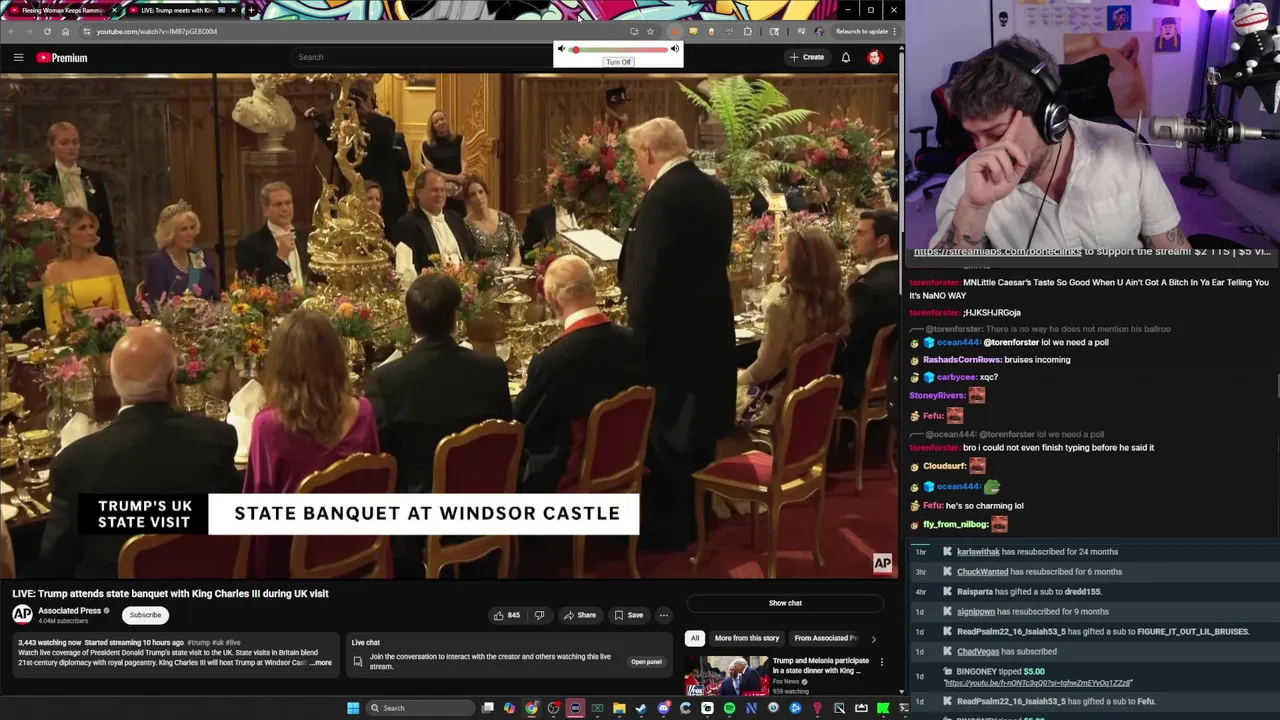Open options menu for the Fox News video
1280x720 pixels.
point(881,662)
